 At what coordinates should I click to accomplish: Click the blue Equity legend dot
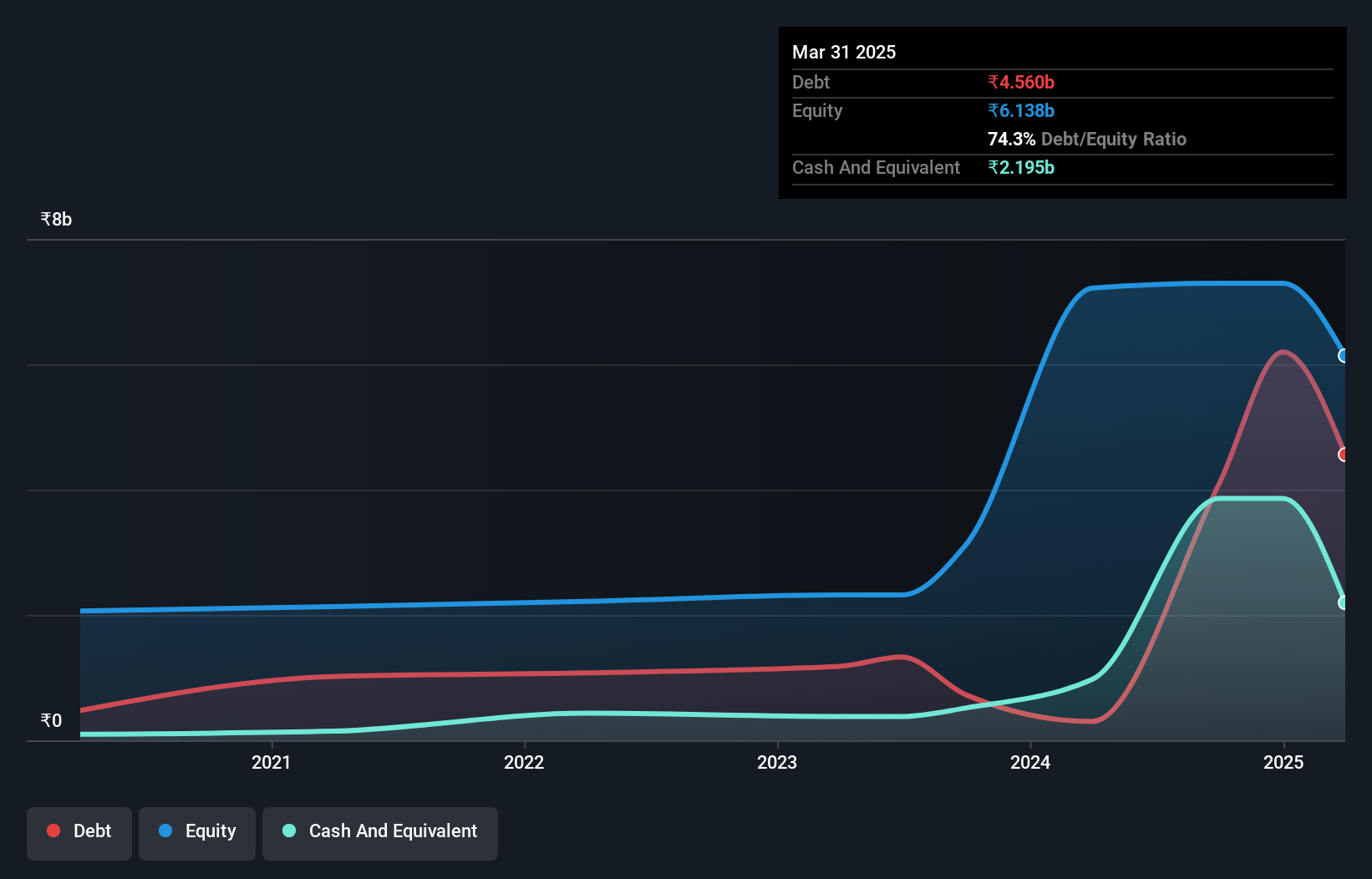coord(165,831)
